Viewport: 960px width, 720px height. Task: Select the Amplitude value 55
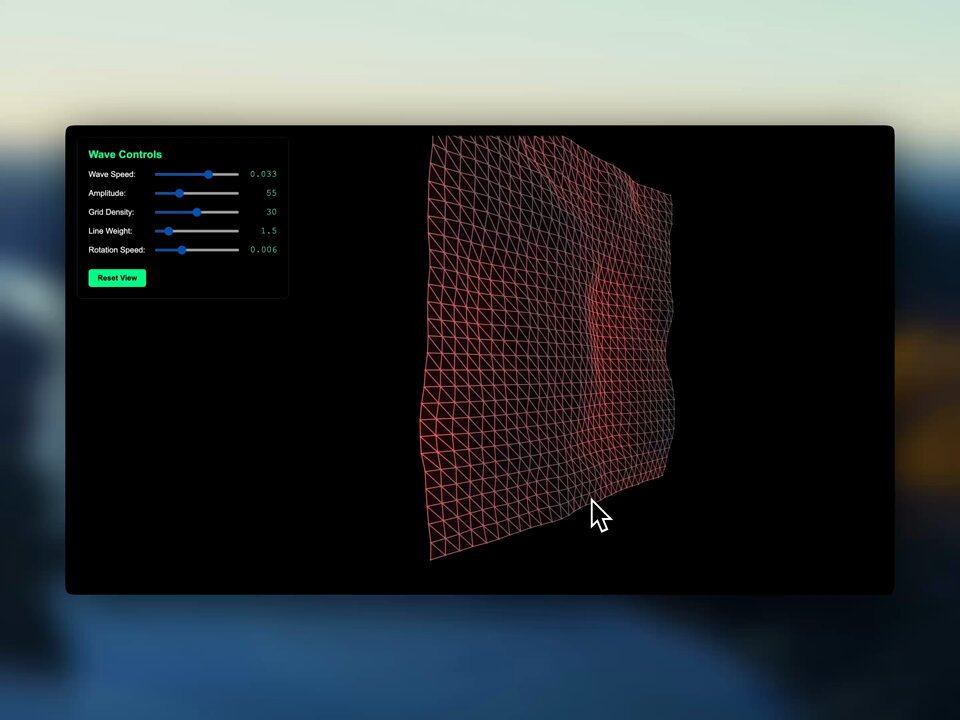coord(271,193)
